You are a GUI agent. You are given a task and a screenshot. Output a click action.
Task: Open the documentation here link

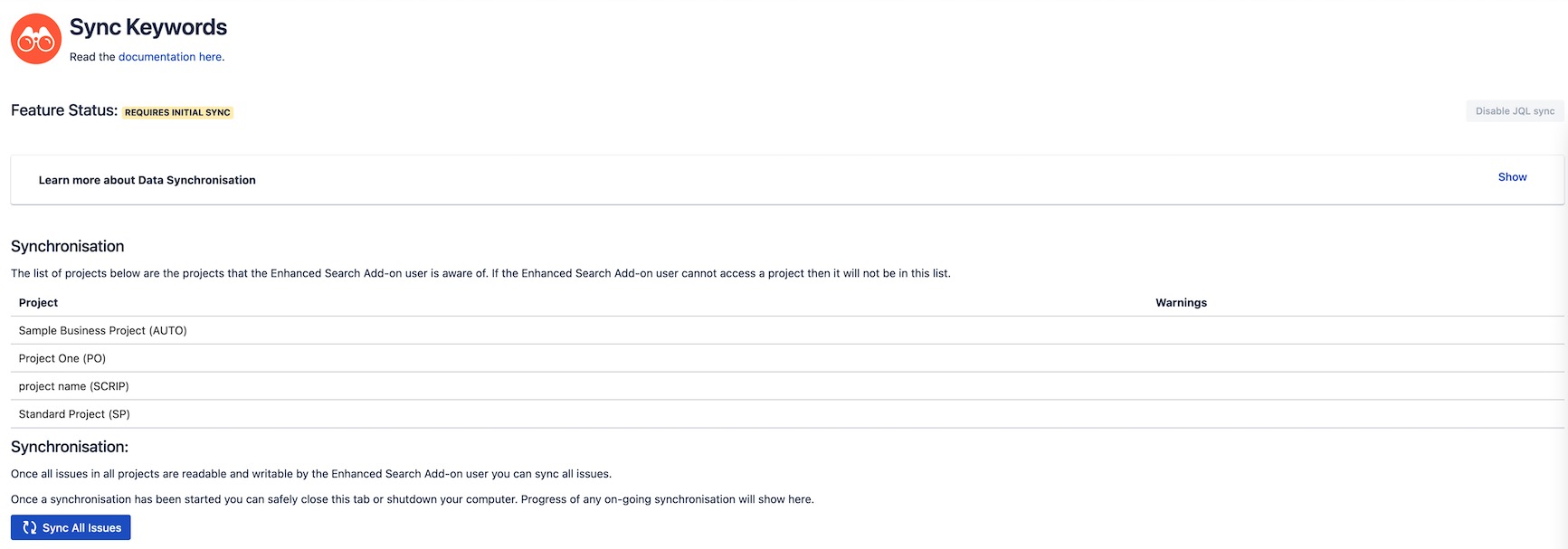tap(170, 56)
